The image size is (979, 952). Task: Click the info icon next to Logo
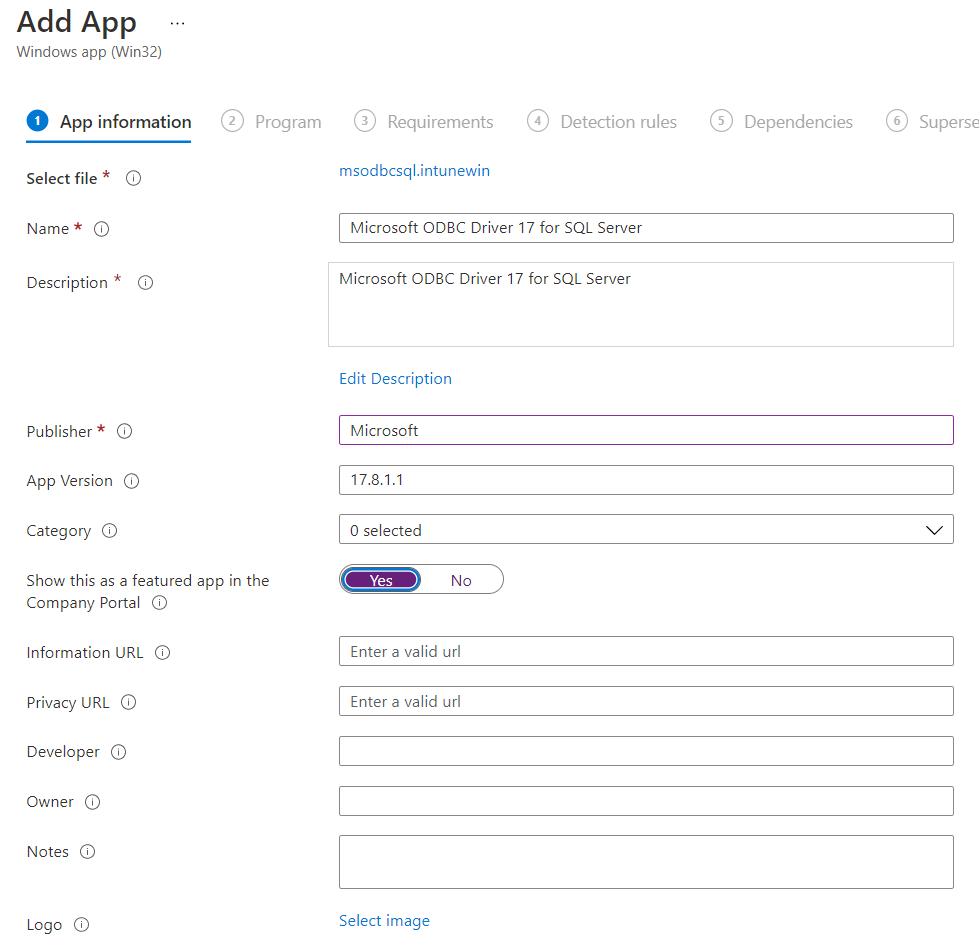(x=81, y=925)
